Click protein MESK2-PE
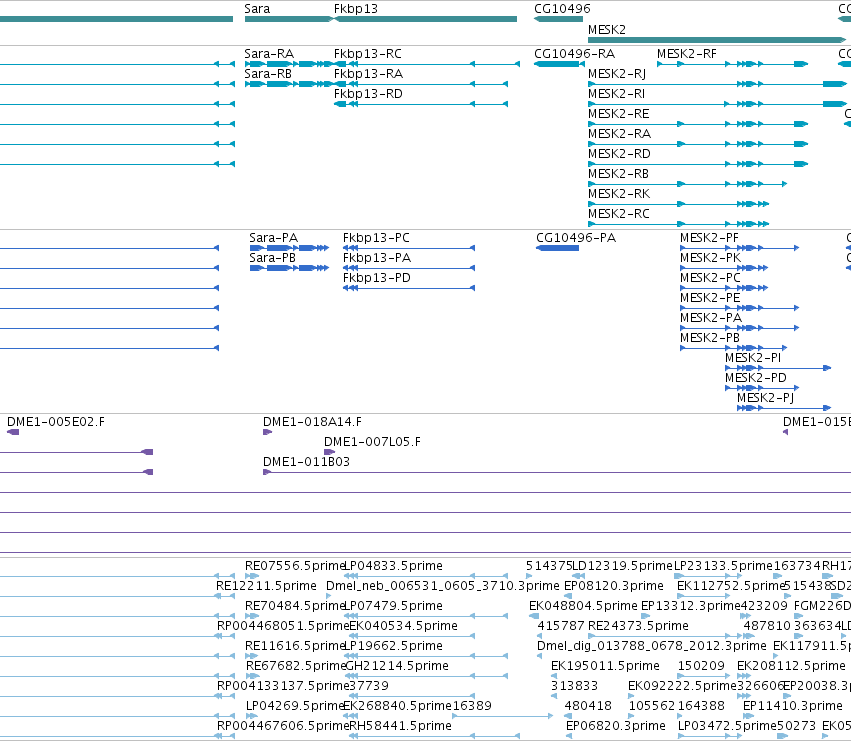The image size is (851, 741). click(710, 298)
